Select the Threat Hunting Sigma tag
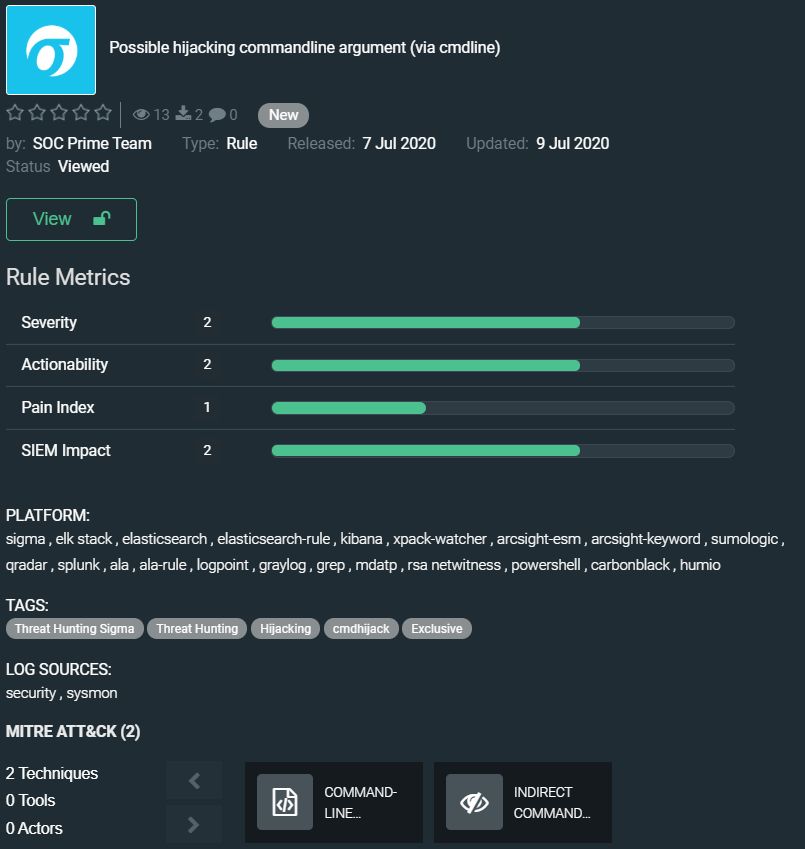The width and height of the screenshot is (805, 849). click(x=75, y=629)
